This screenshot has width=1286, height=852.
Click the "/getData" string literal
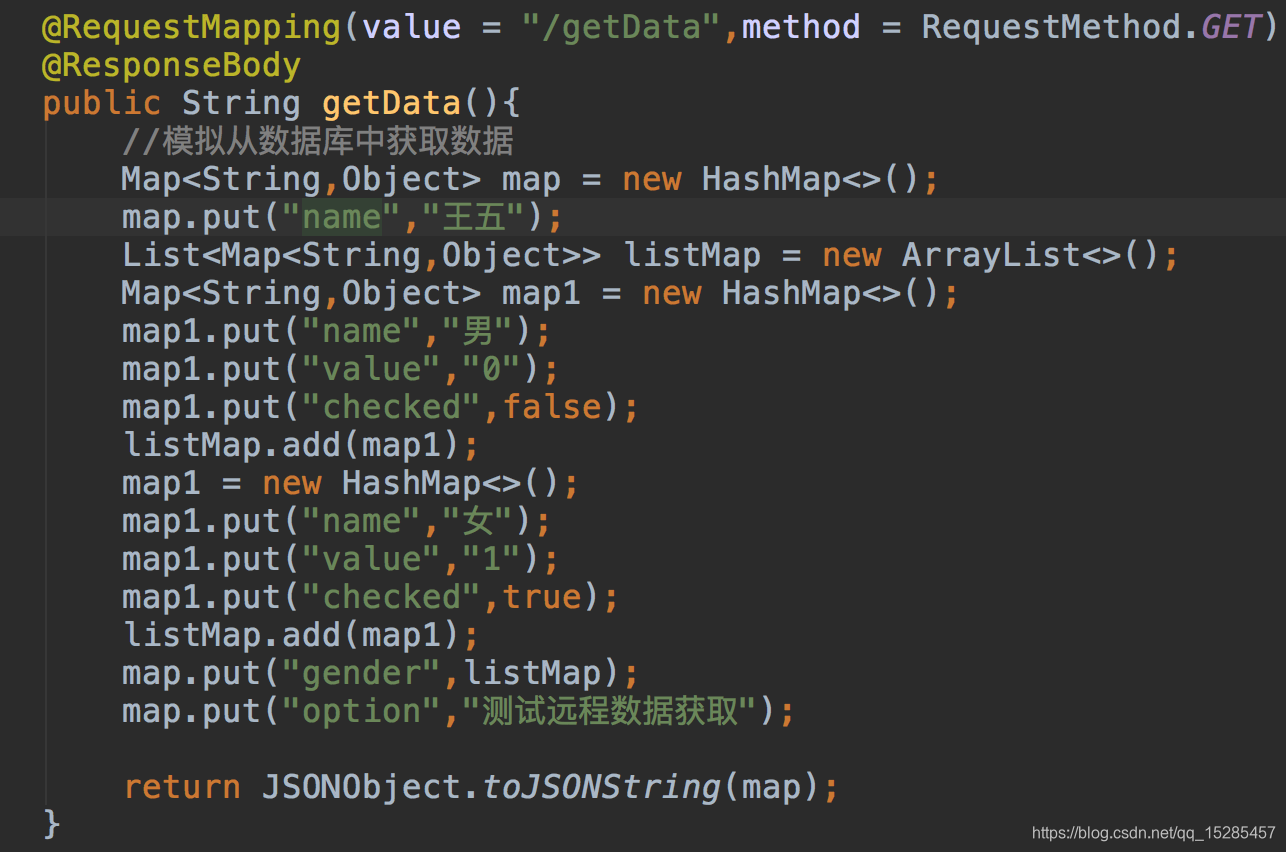(x=621, y=27)
